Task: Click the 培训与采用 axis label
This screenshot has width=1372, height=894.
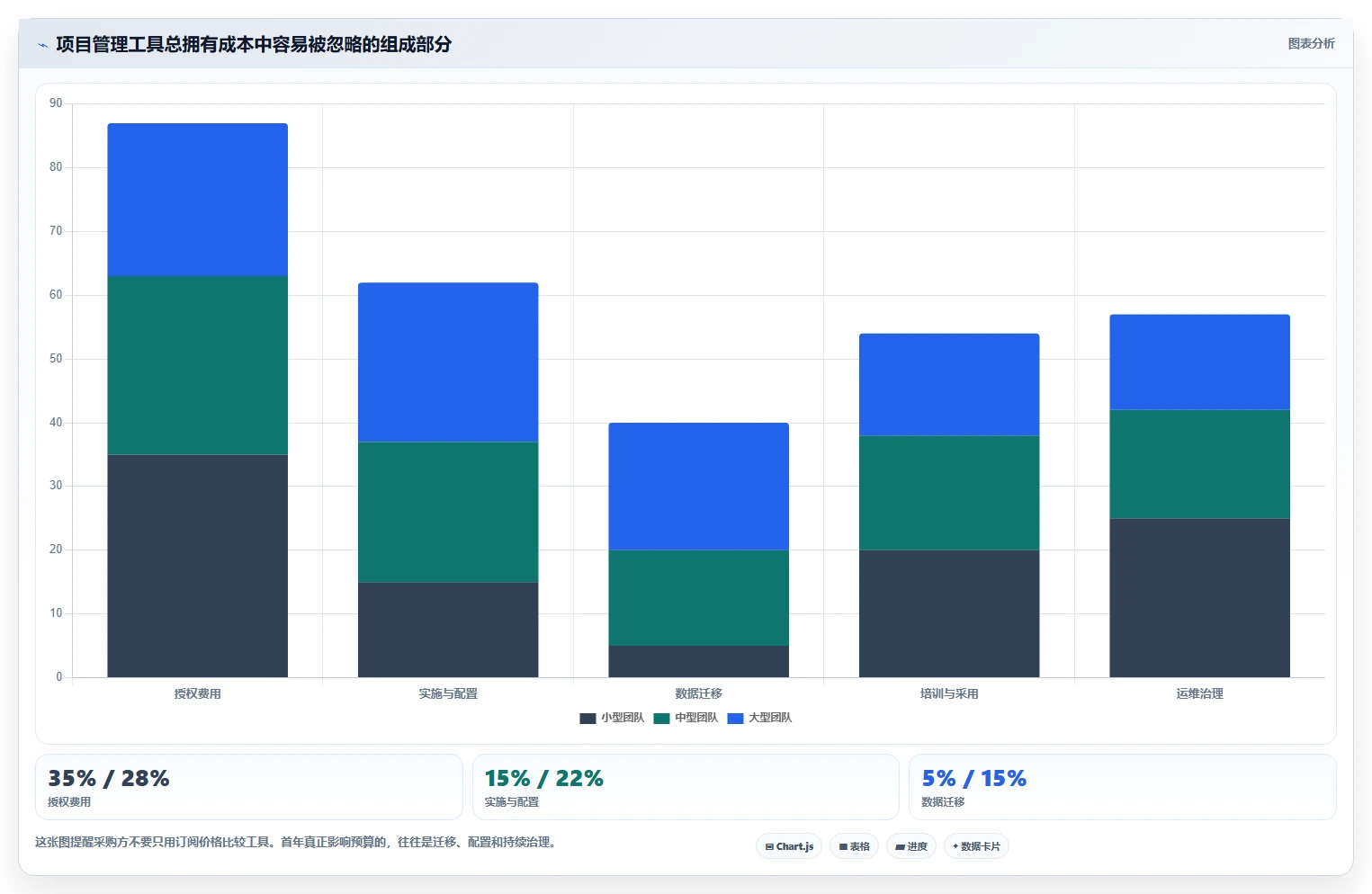Action: coord(949,693)
